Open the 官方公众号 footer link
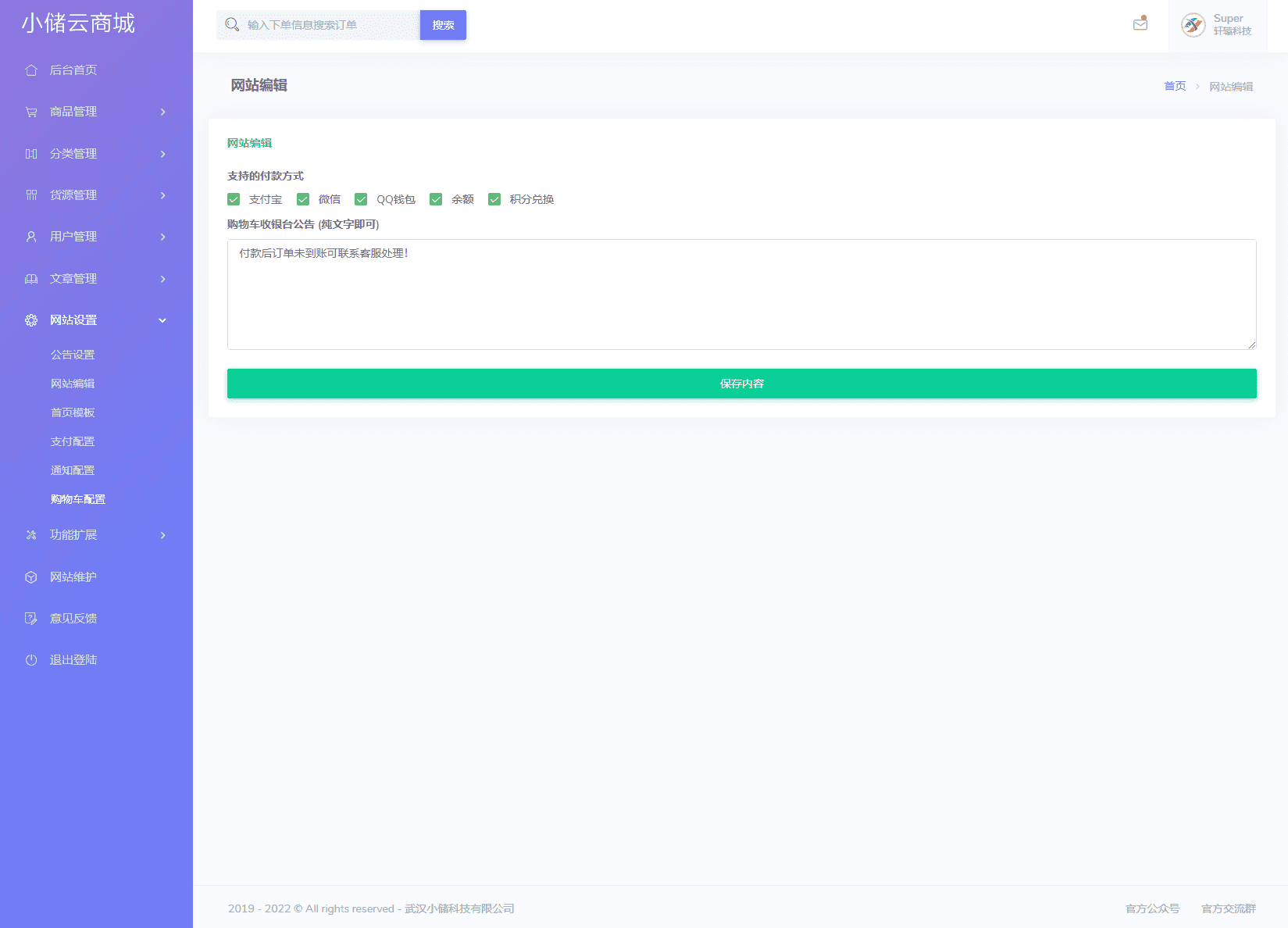Image resolution: width=1288 pixels, height=928 pixels. 1152,908
